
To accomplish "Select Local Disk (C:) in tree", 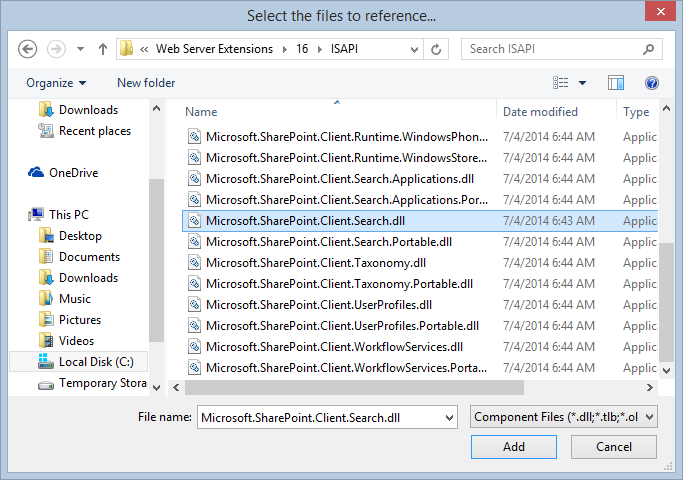I will click(x=78, y=362).
